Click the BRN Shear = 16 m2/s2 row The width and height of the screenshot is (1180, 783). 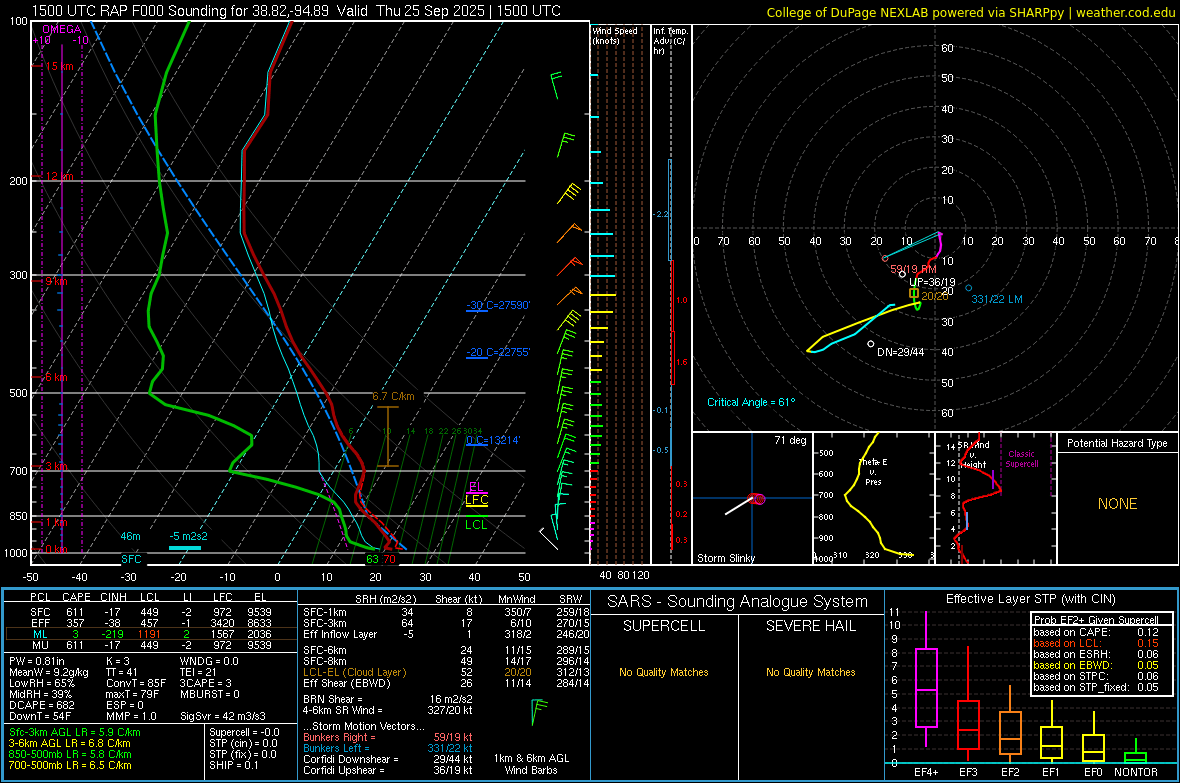click(388, 699)
